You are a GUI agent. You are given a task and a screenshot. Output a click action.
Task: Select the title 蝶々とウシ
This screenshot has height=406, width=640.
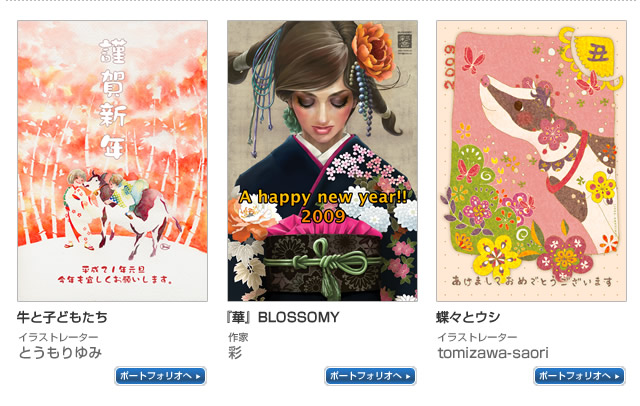pyautogui.click(x=468, y=317)
